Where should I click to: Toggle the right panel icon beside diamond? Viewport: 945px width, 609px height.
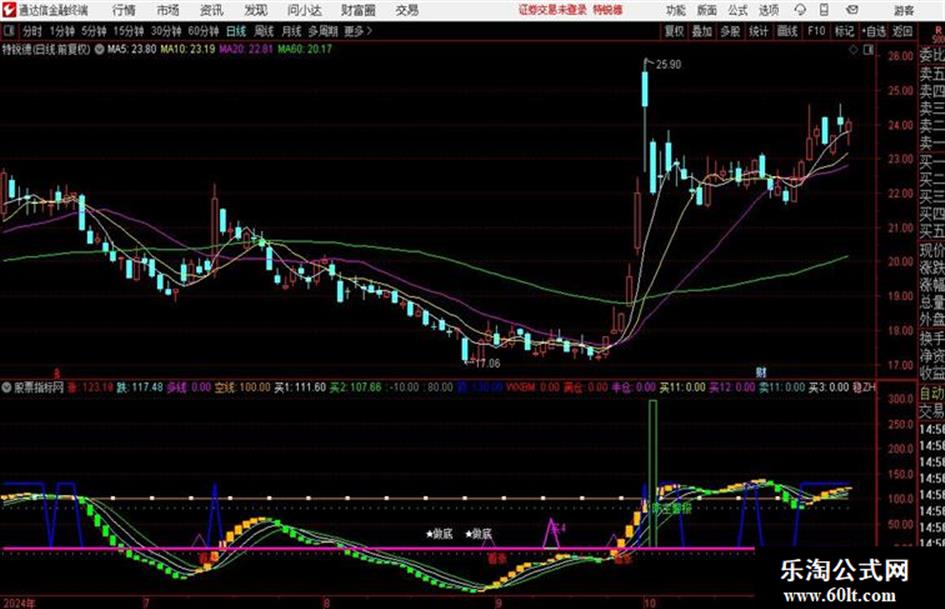click(868, 51)
